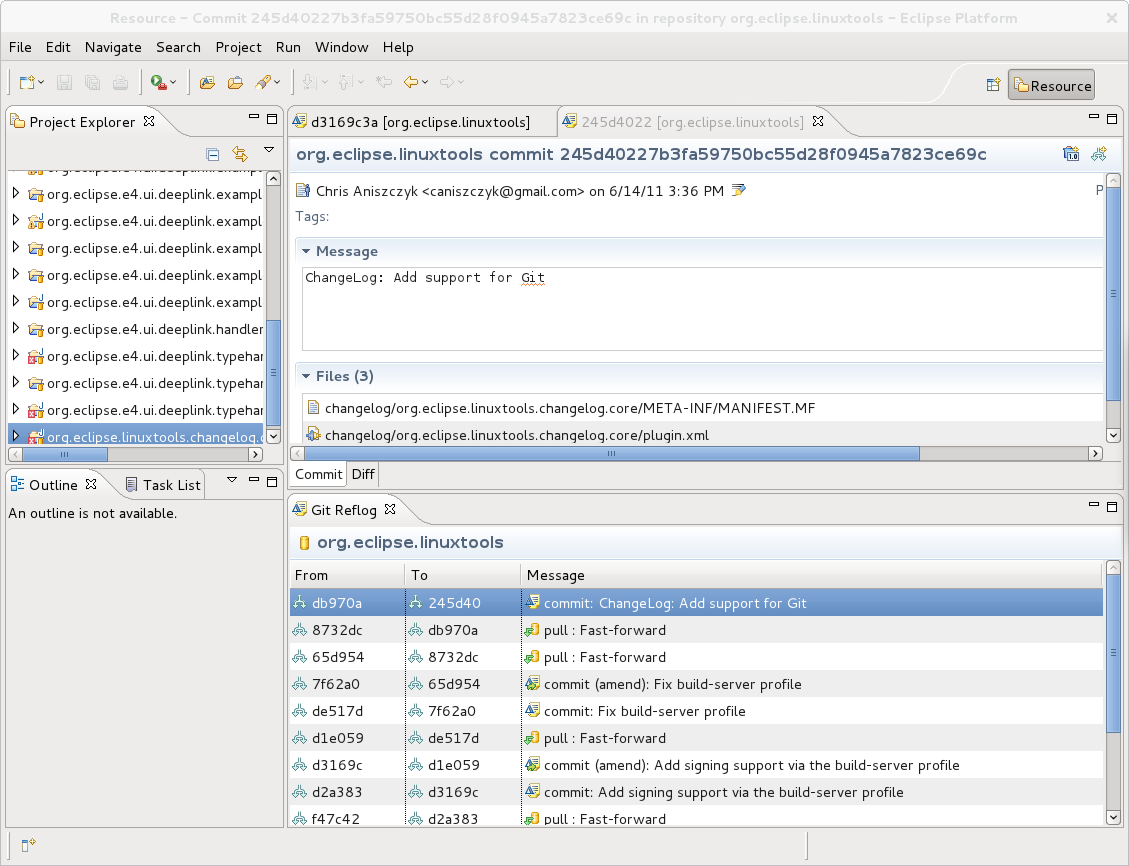Open the New wizard dropdown arrow
The image size is (1129, 866).
(41, 82)
